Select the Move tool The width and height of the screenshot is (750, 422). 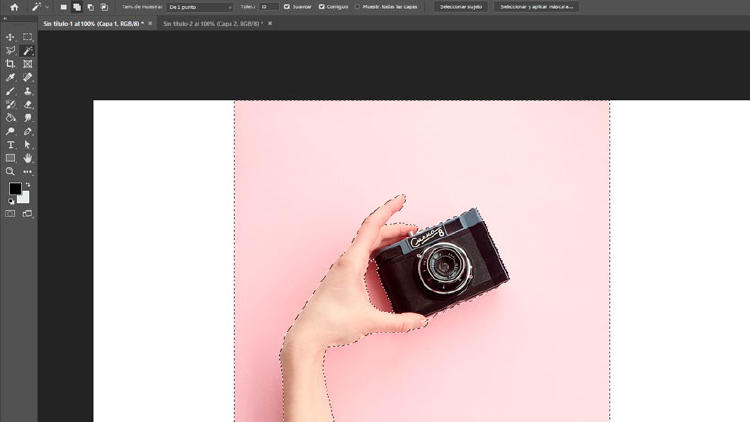tap(11, 37)
